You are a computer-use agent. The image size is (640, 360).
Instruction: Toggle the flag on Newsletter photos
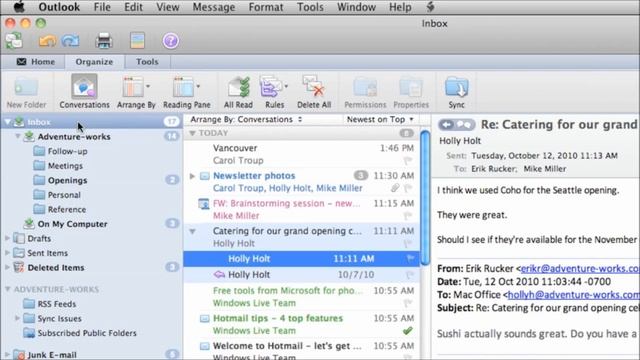coord(408,188)
